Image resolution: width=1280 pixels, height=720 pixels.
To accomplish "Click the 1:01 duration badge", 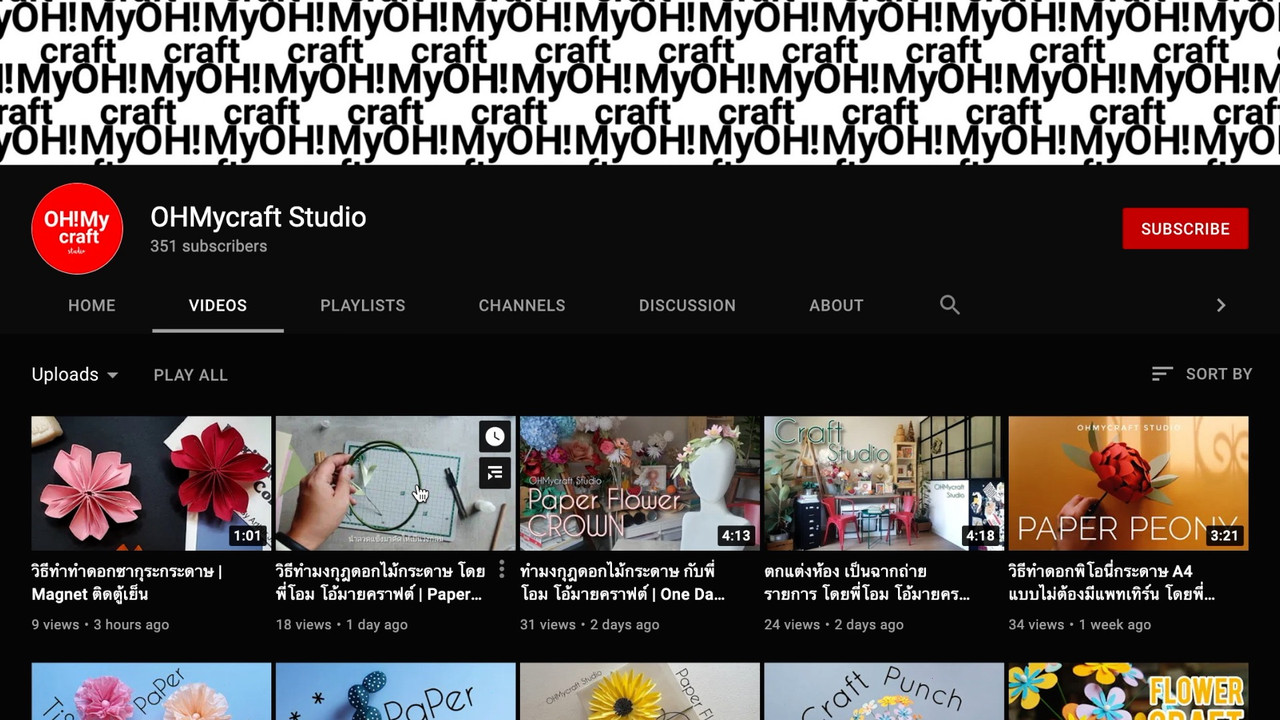I will pyautogui.click(x=247, y=536).
